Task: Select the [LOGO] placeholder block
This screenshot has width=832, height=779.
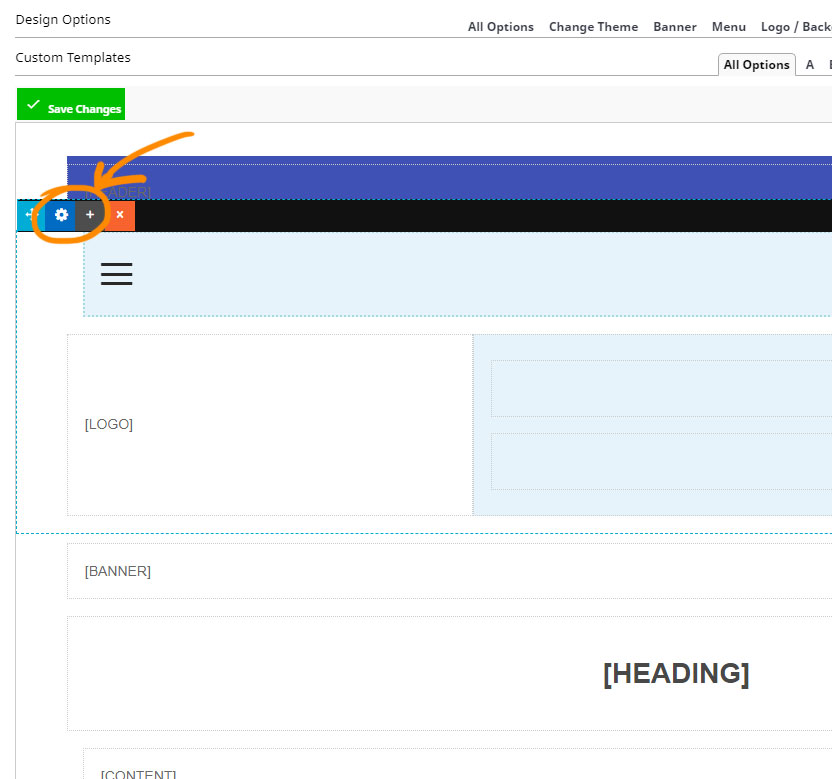Action: (x=109, y=424)
